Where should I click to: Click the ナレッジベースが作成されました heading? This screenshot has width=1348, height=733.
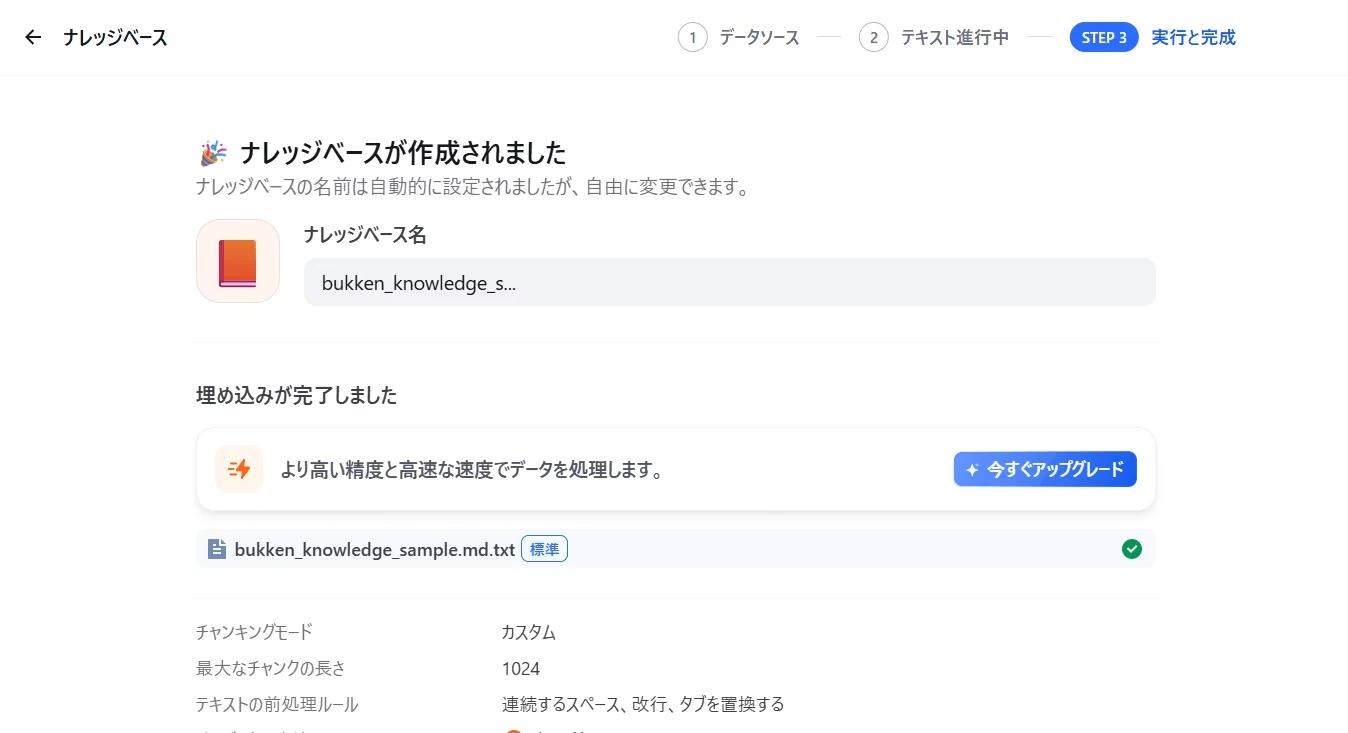403,153
